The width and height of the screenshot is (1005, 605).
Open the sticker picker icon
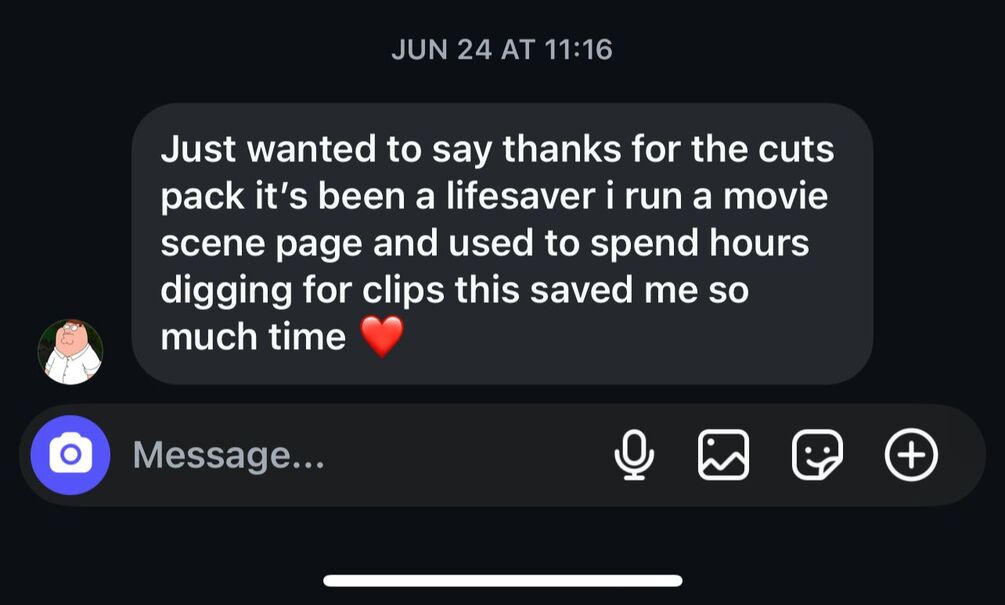817,455
